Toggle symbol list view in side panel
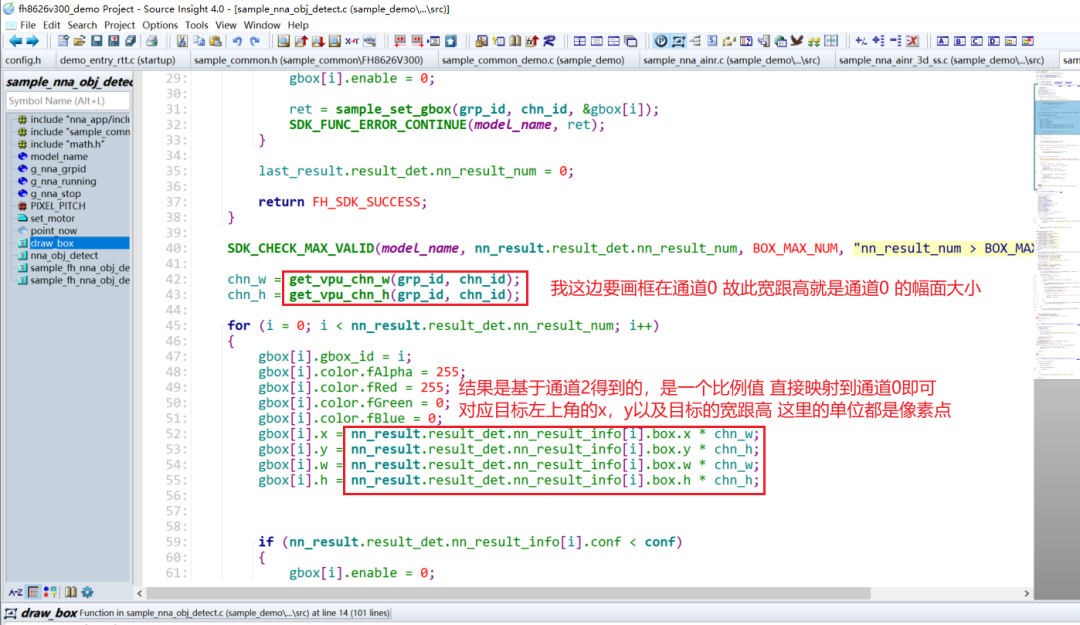 [33, 592]
